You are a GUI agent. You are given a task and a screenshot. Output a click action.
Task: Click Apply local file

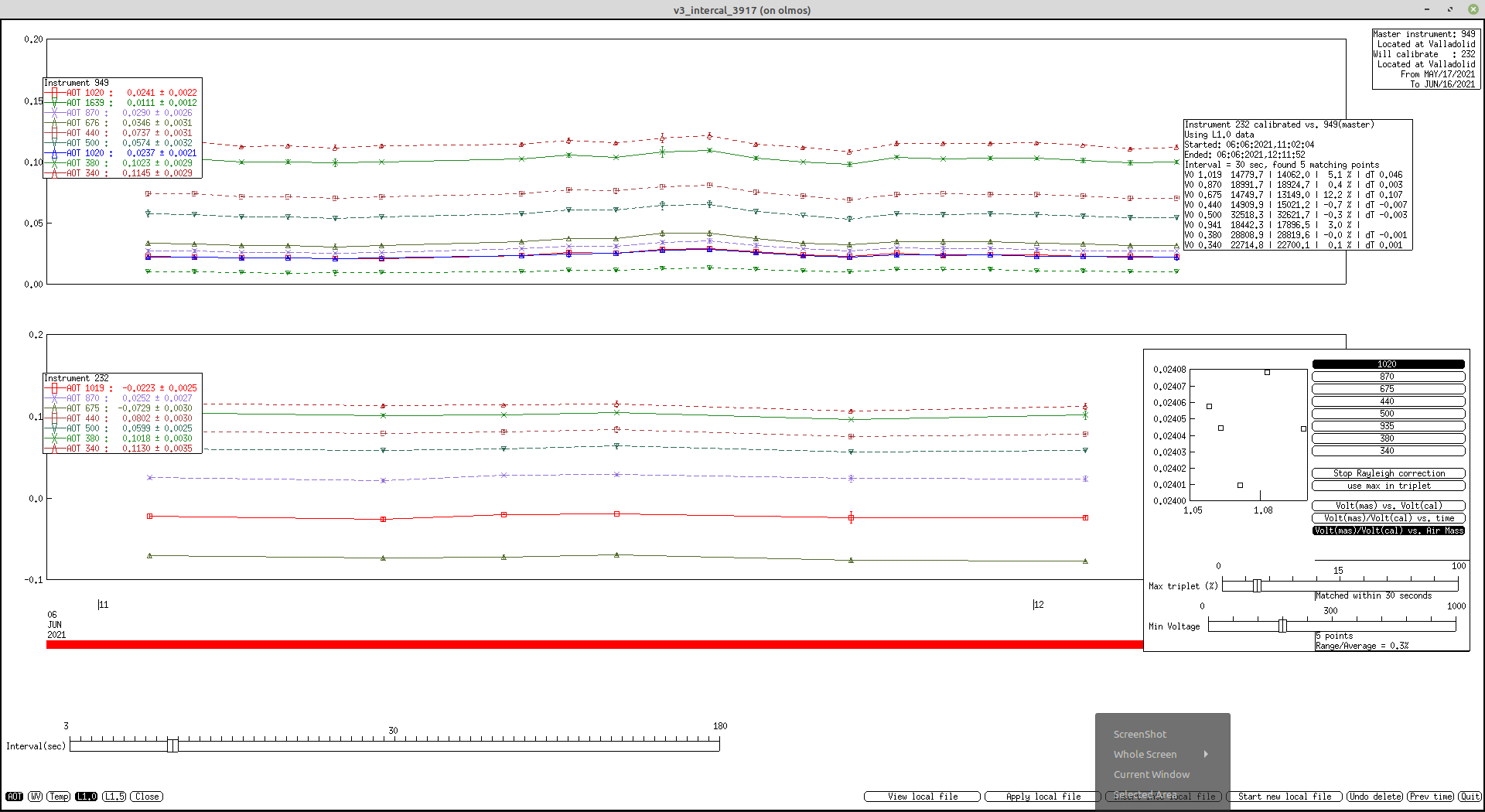click(1043, 797)
